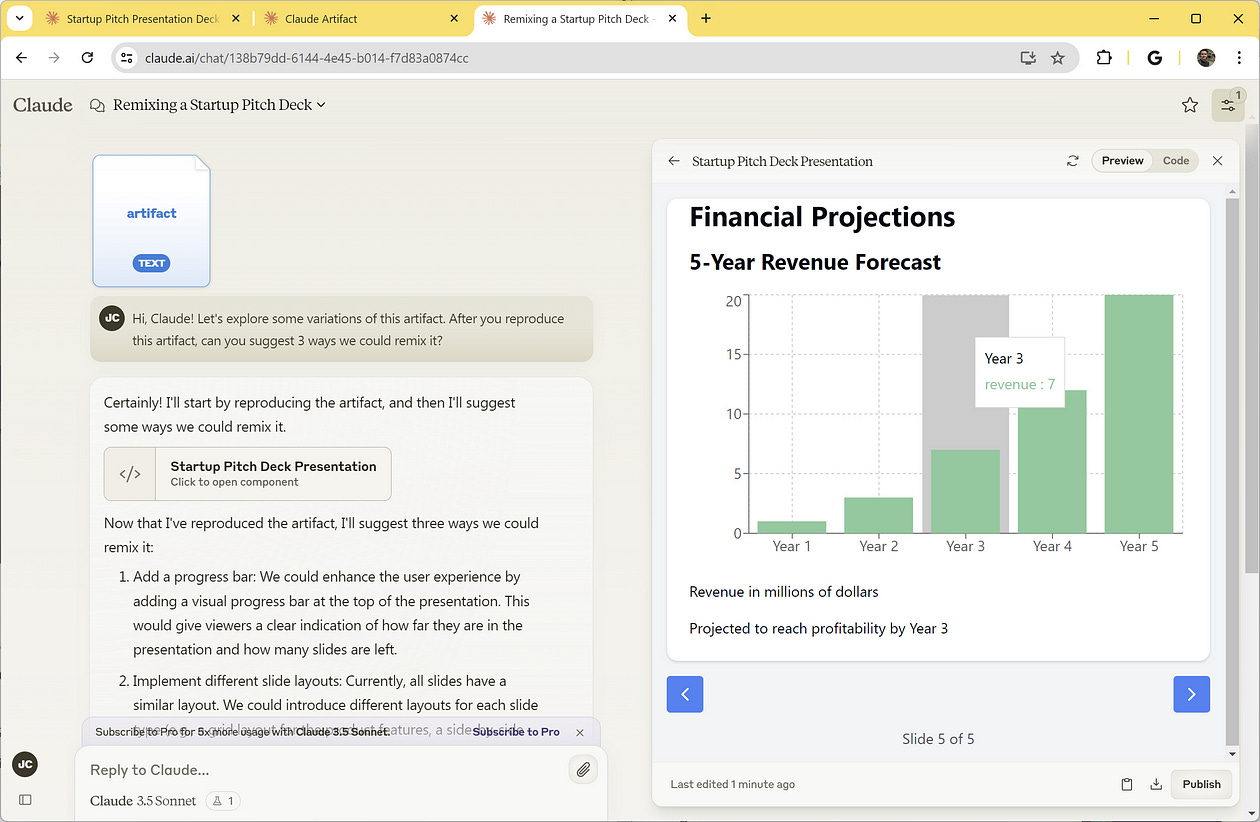Publish the artifact
Screen dimensions: 1260x822
click(1200, 784)
